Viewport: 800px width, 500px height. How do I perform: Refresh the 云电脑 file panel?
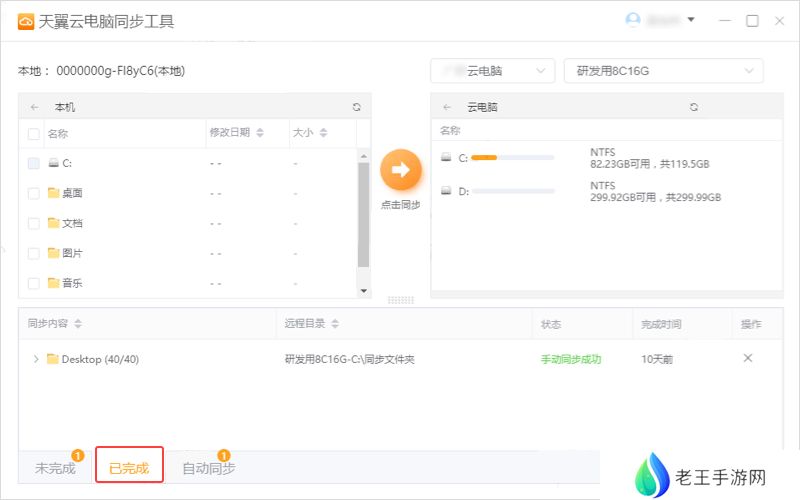coord(694,107)
